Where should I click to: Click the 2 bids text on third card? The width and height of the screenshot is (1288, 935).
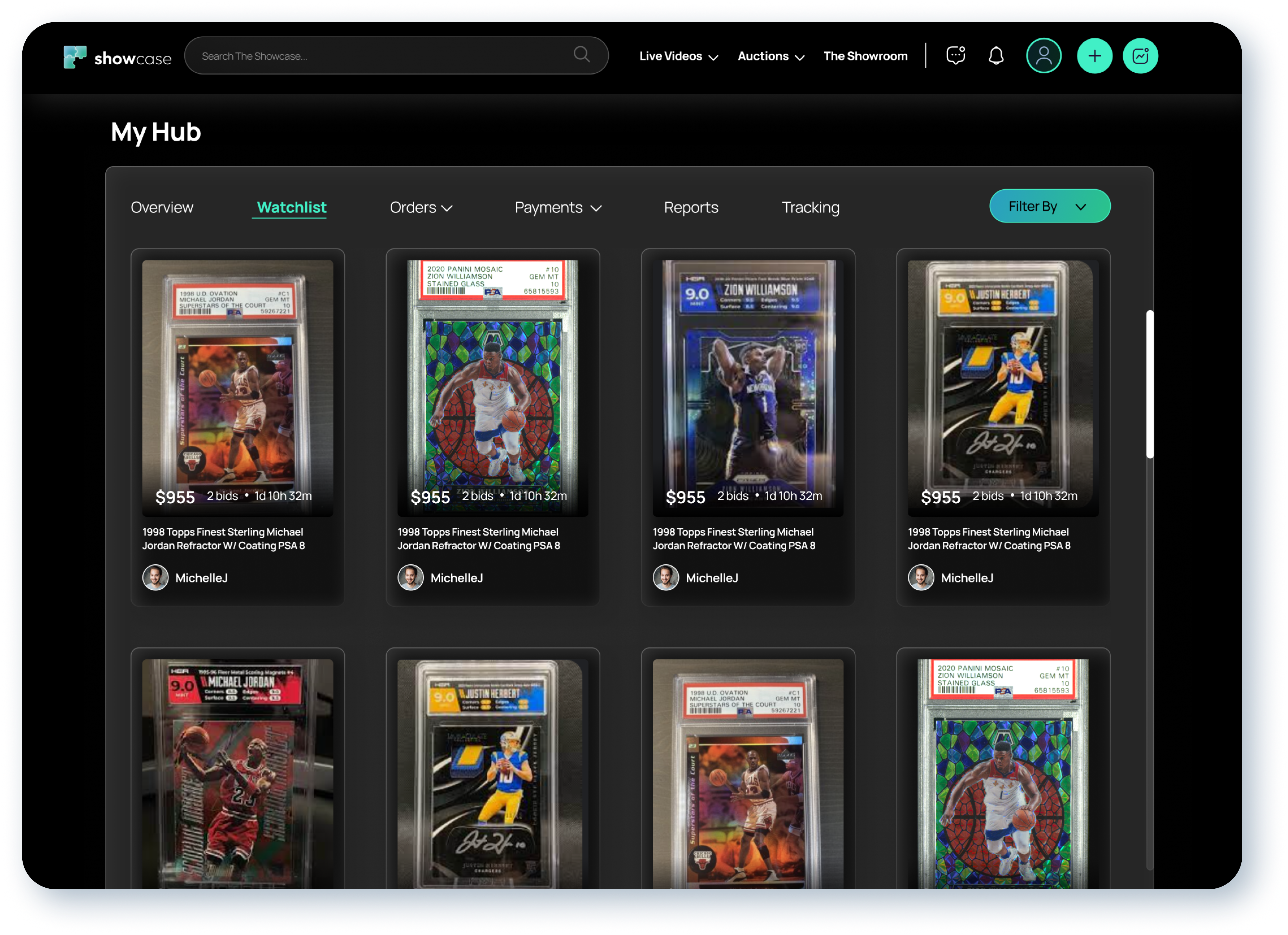pos(733,496)
